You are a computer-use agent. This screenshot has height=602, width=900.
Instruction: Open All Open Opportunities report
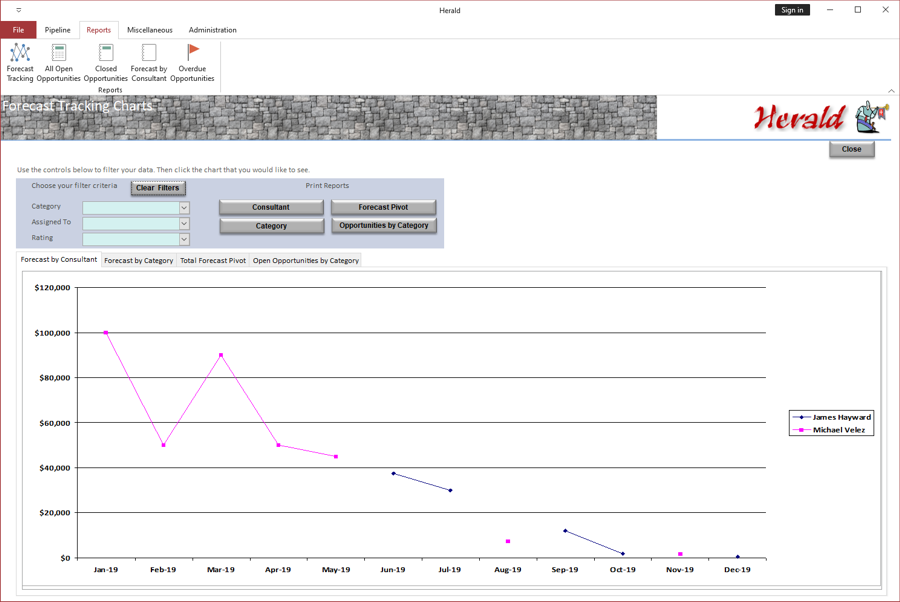coord(59,63)
